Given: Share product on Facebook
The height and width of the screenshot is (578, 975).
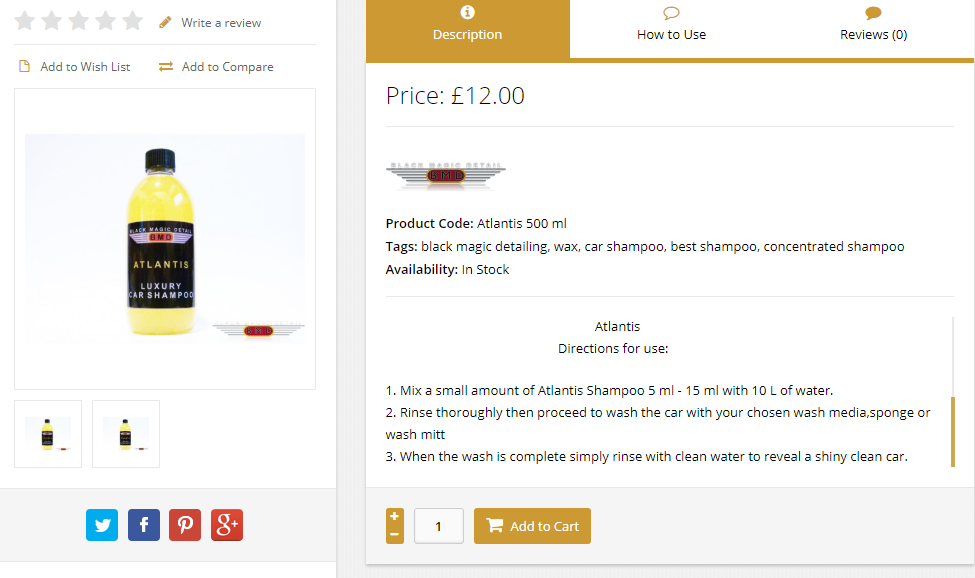Looking at the screenshot, I should click(x=144, y=525).
